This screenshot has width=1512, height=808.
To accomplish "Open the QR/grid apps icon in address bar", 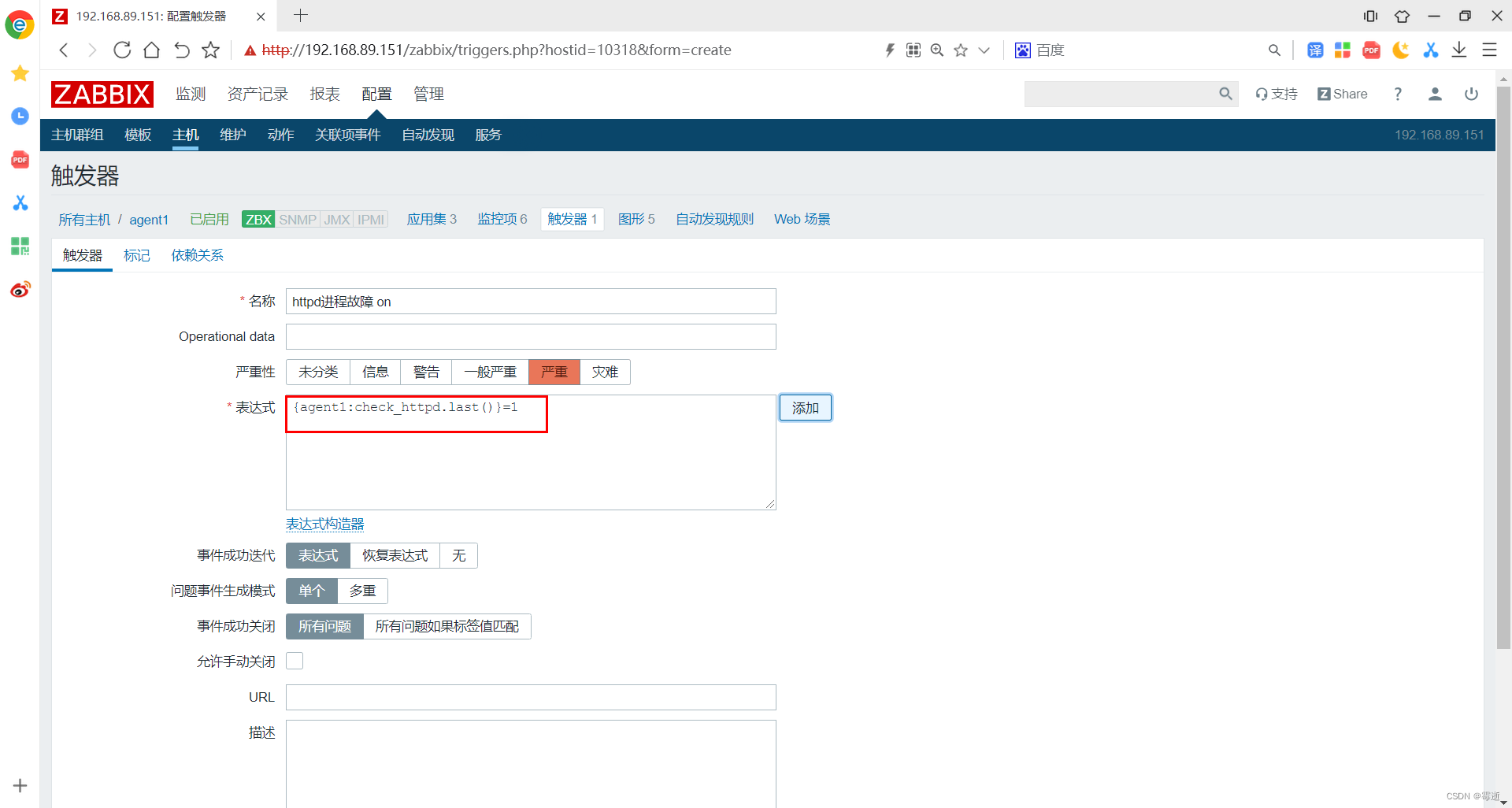I will [913, 50].
